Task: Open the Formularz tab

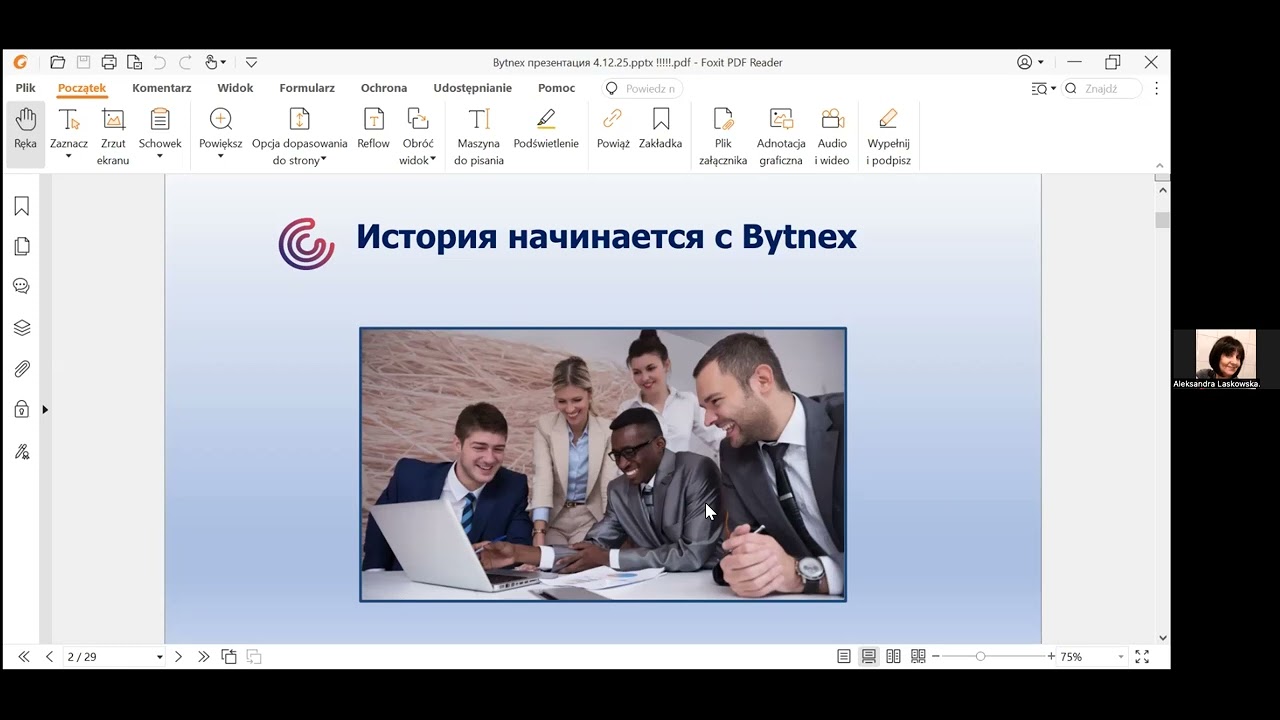Action: click(307, 88)
